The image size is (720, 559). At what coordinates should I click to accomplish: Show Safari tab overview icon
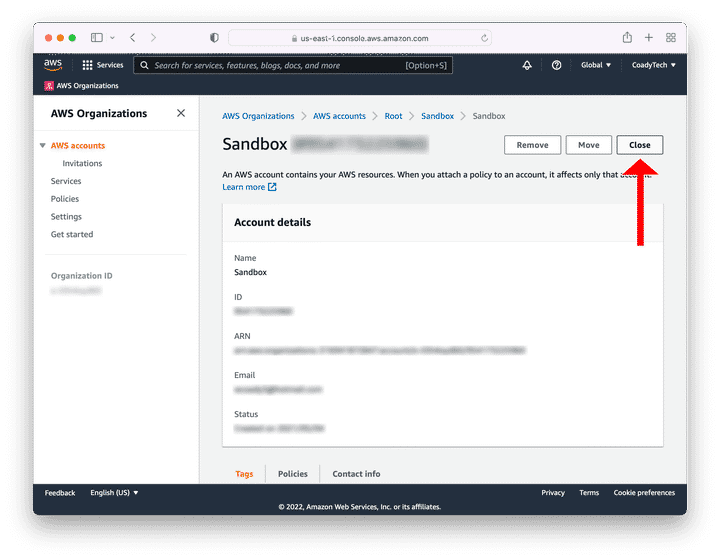(671, 38)
